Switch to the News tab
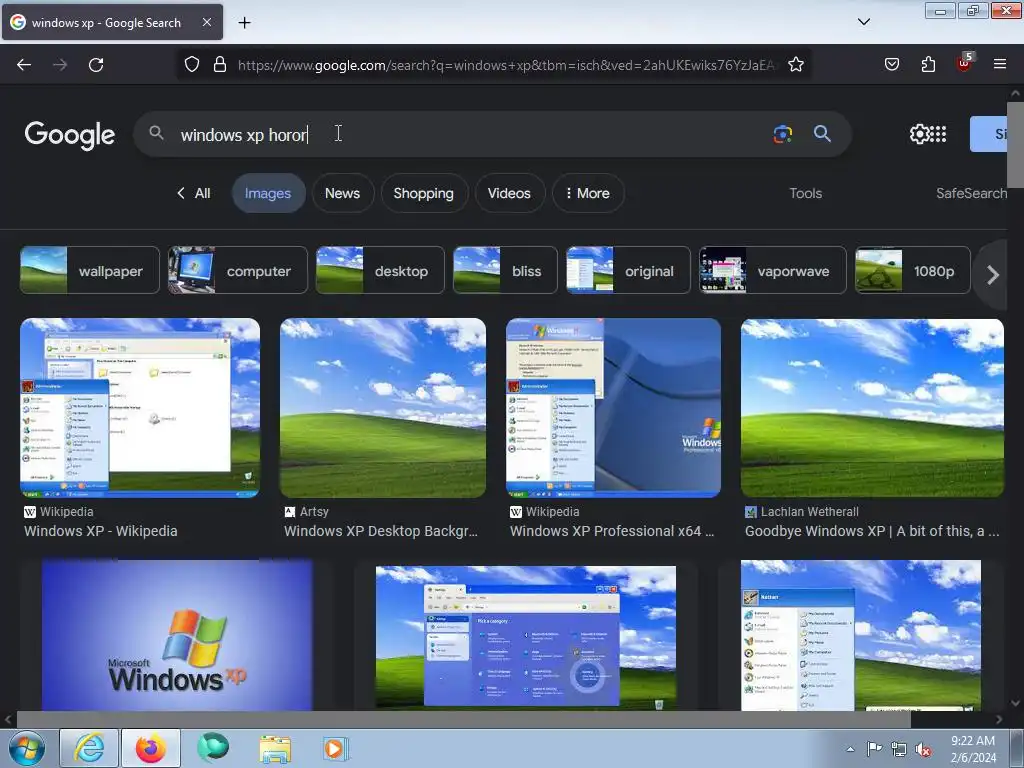The width and height of the screenshot is (1024, 768). pos(342,193)
